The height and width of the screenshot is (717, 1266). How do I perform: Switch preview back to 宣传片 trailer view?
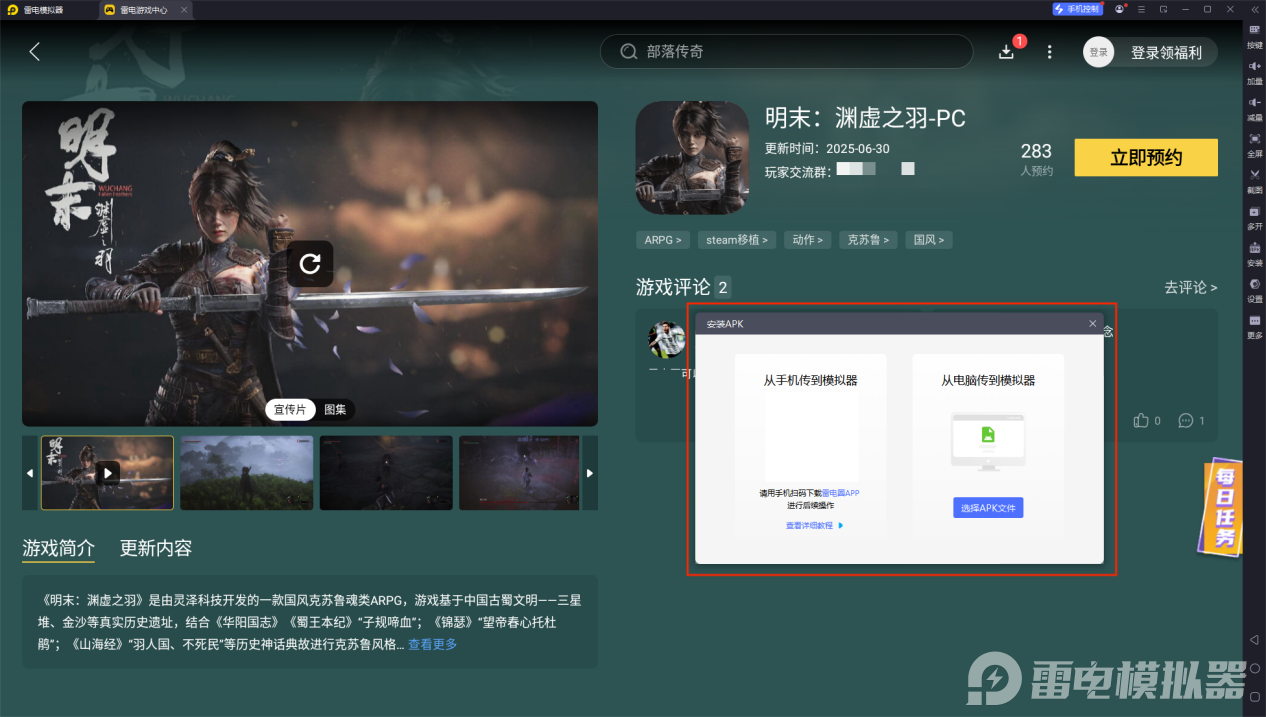[x=289, y=409]
